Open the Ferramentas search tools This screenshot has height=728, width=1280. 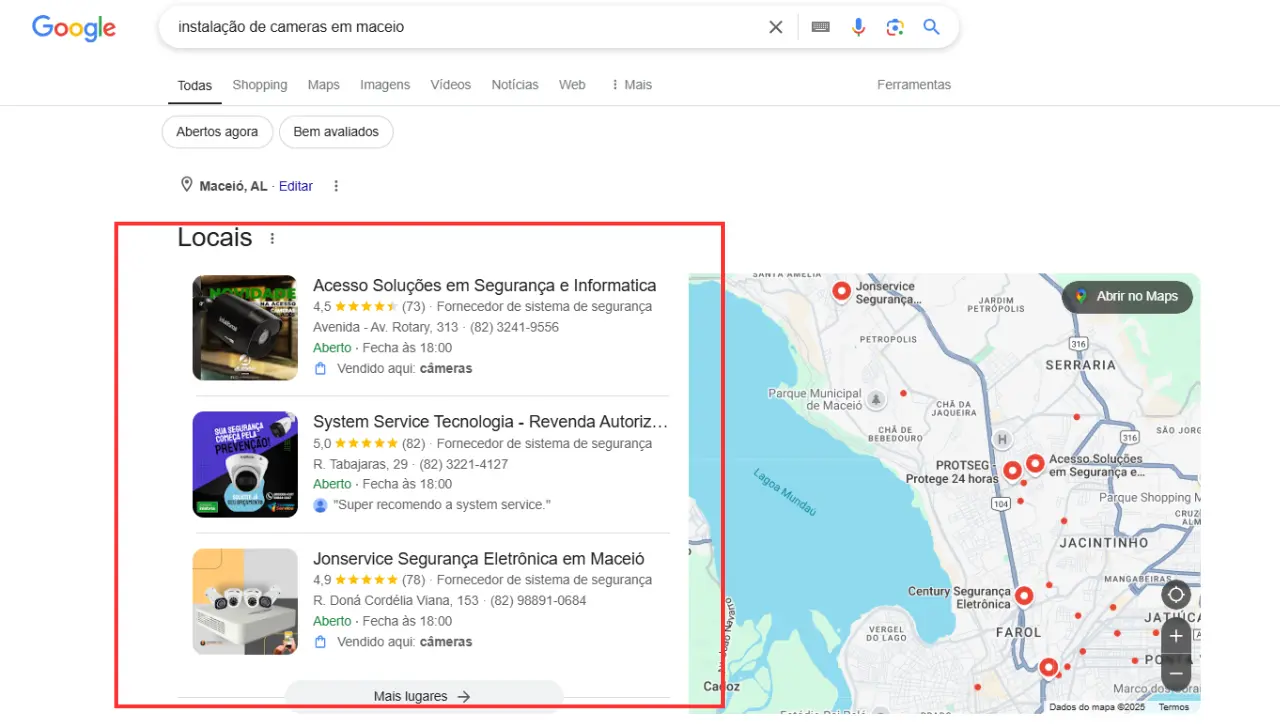[914, 85]
